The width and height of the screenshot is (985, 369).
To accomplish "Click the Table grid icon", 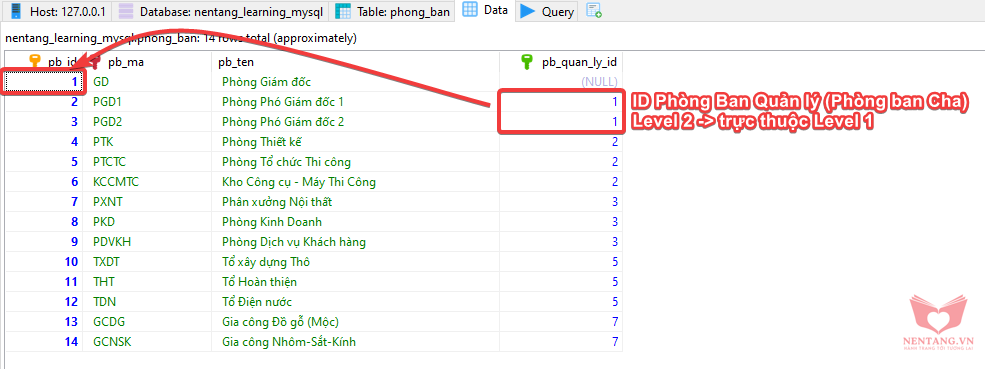I will (343, 11).
